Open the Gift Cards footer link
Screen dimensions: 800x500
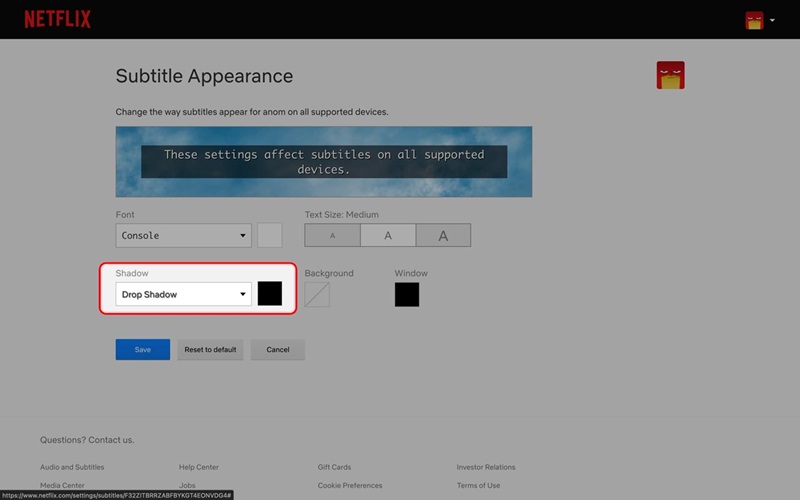(334, 467)
